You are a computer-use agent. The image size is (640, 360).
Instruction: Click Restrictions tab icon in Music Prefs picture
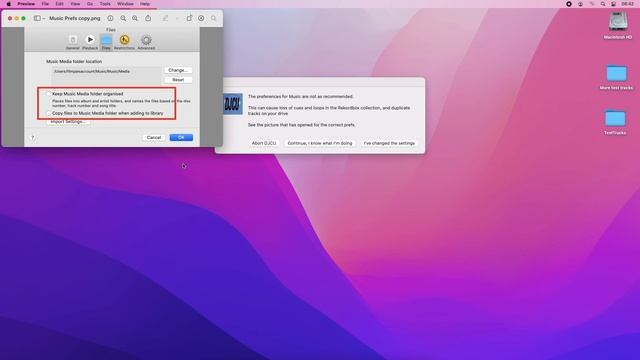click(x=124, y=42)
